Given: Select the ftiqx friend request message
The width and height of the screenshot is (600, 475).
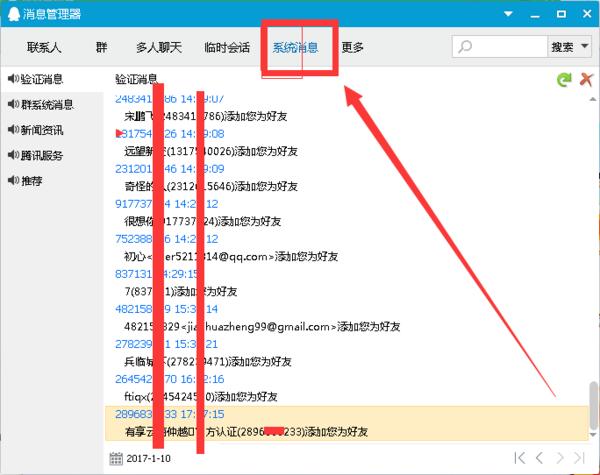Looking at the screenshot, I should (x=201, y=397).
